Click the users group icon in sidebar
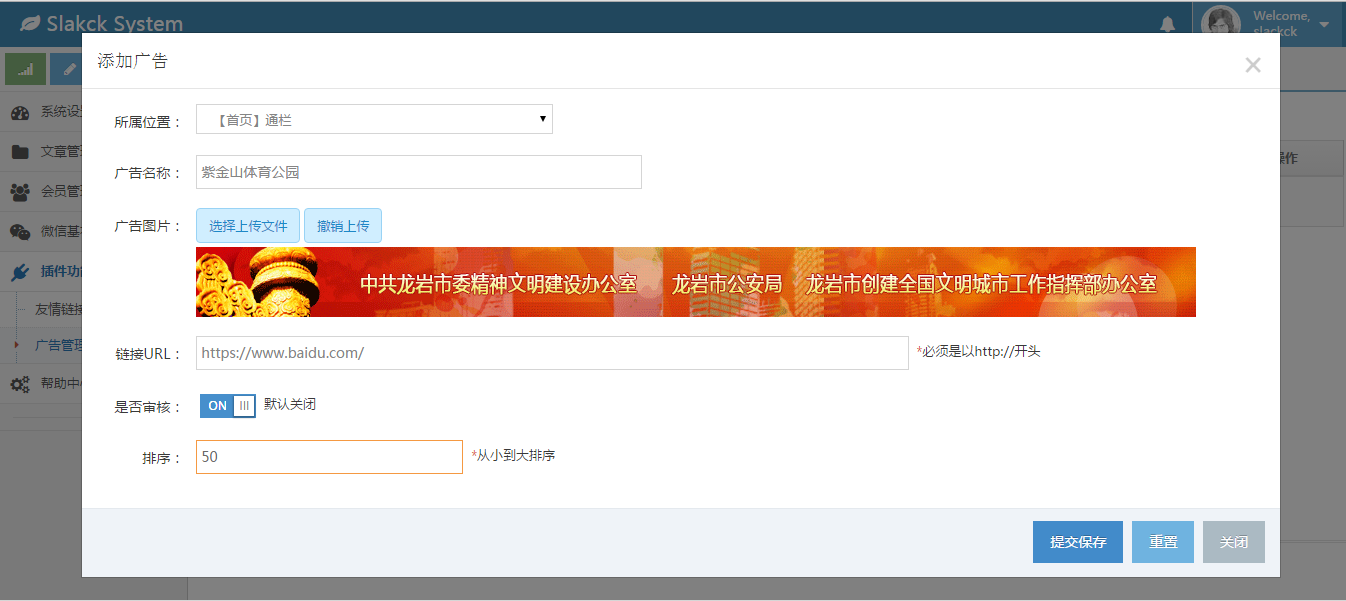Screen dimensions: 1346x601 [x=20, y=192]
